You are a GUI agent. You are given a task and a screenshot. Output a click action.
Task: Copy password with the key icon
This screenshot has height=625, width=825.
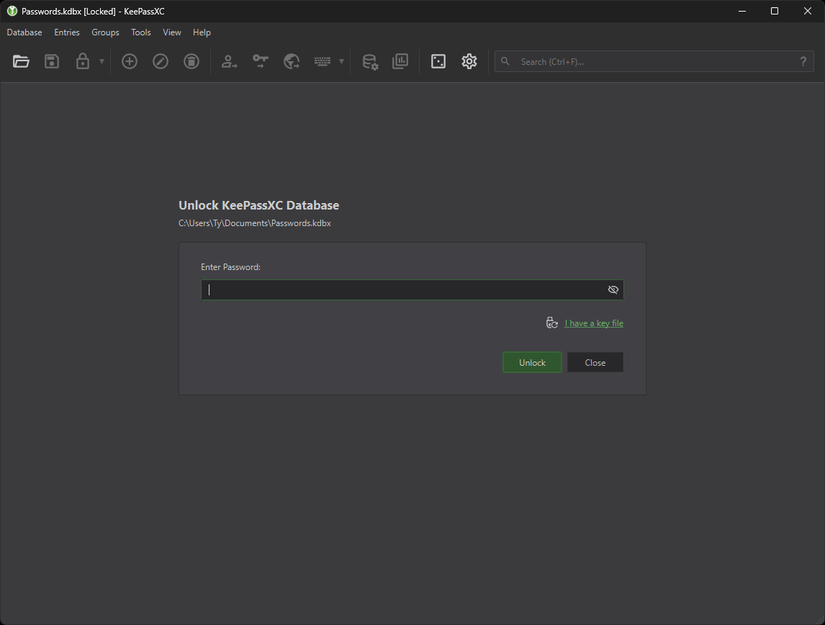point(260,61)
